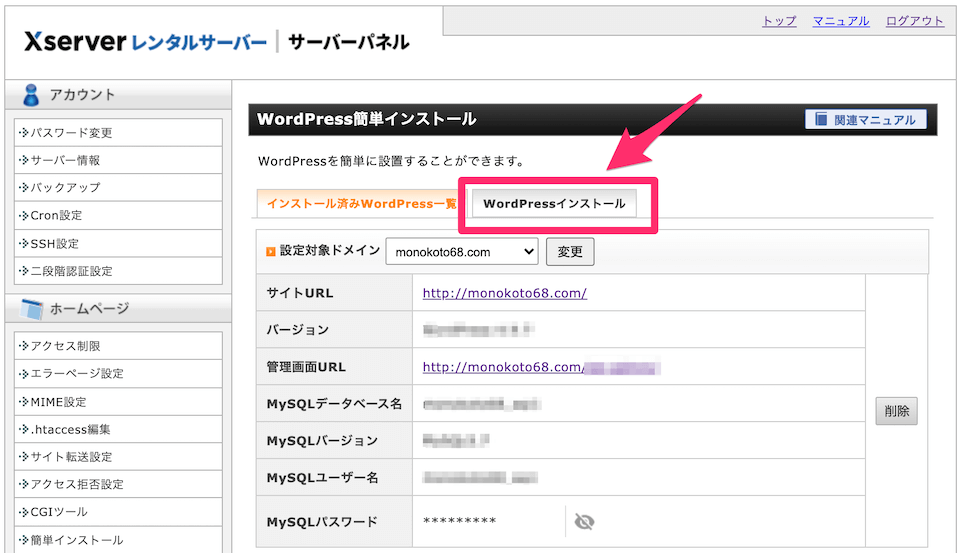This screenshot has width=960, height=553.
Task: Open .htaccess編集 in sidebar
Action: coord(118,429)
